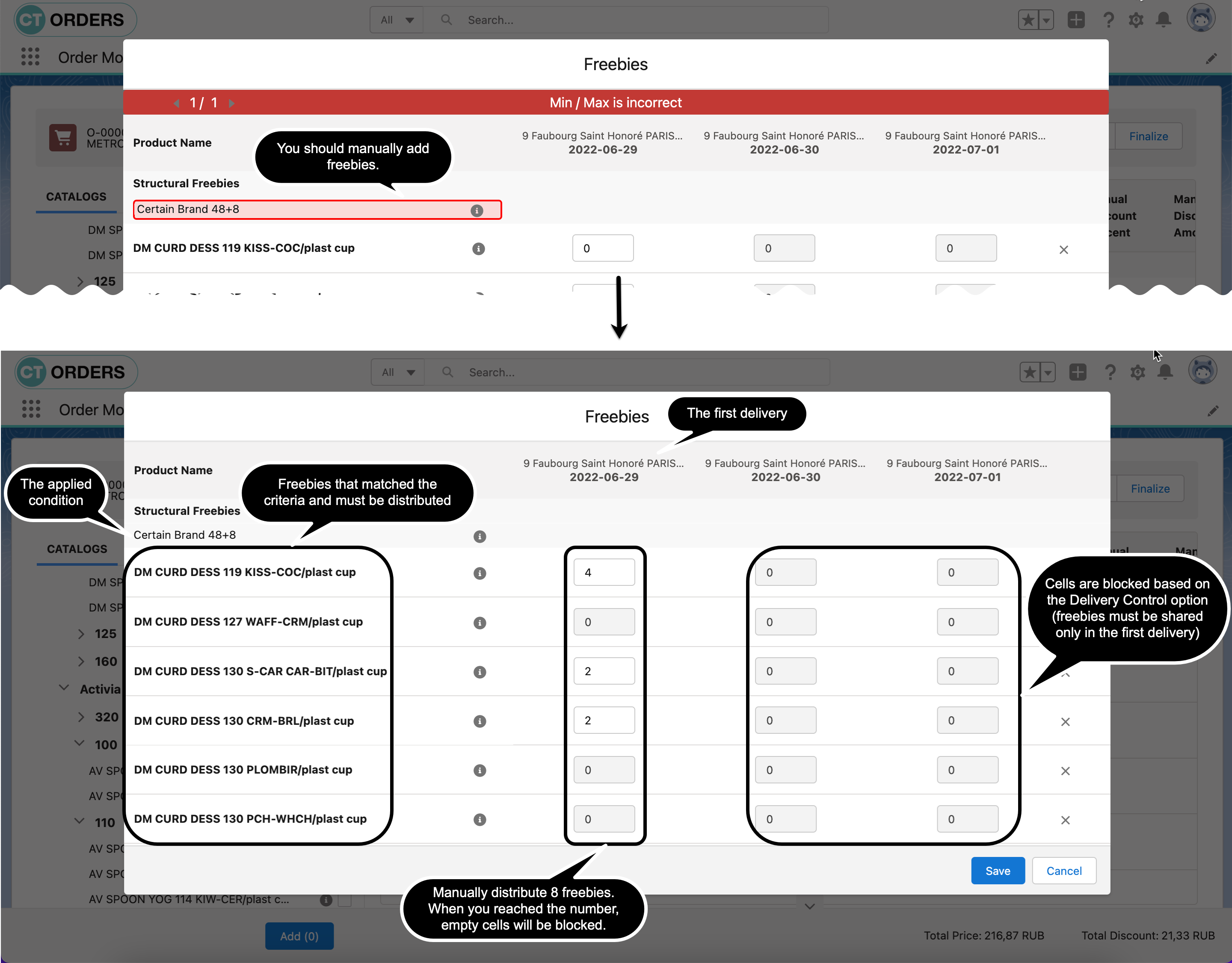Click the Finalize button

tap(1149, 488)
